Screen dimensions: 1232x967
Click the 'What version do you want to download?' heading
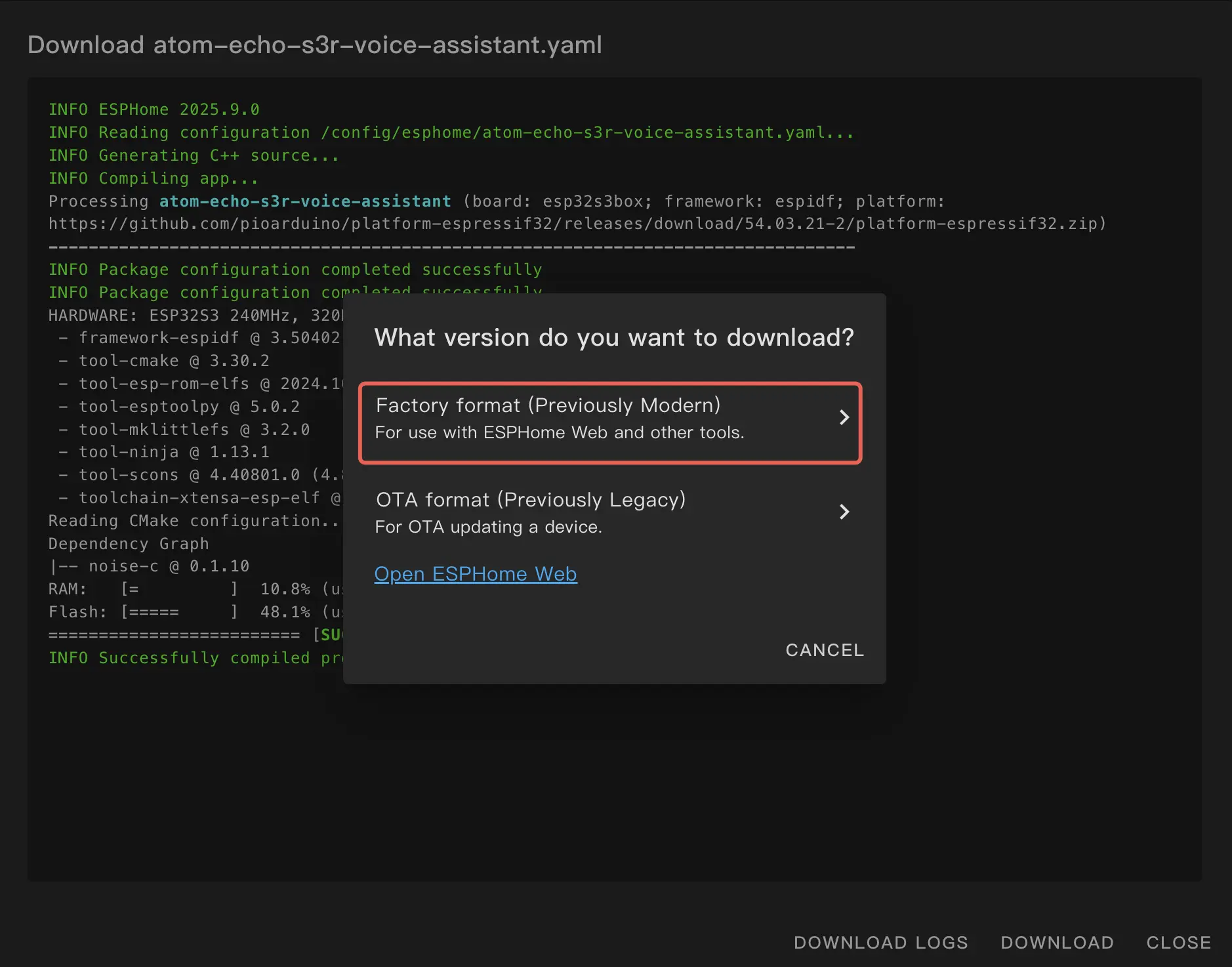point(613,338)
